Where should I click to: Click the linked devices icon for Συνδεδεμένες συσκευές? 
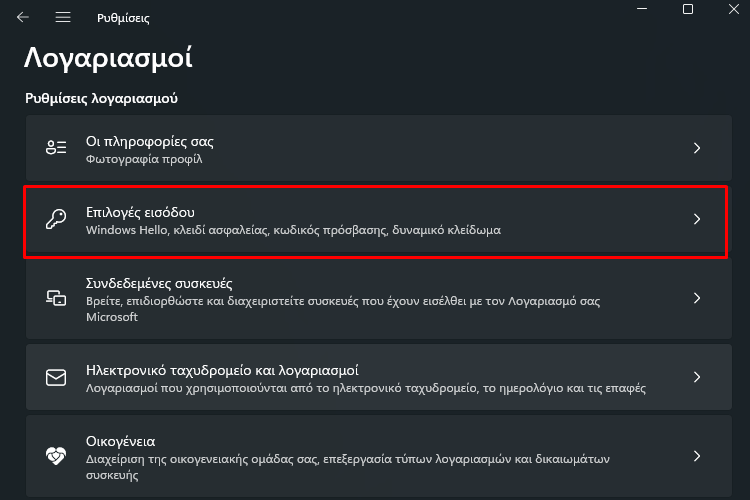click(x=56, y=298)
